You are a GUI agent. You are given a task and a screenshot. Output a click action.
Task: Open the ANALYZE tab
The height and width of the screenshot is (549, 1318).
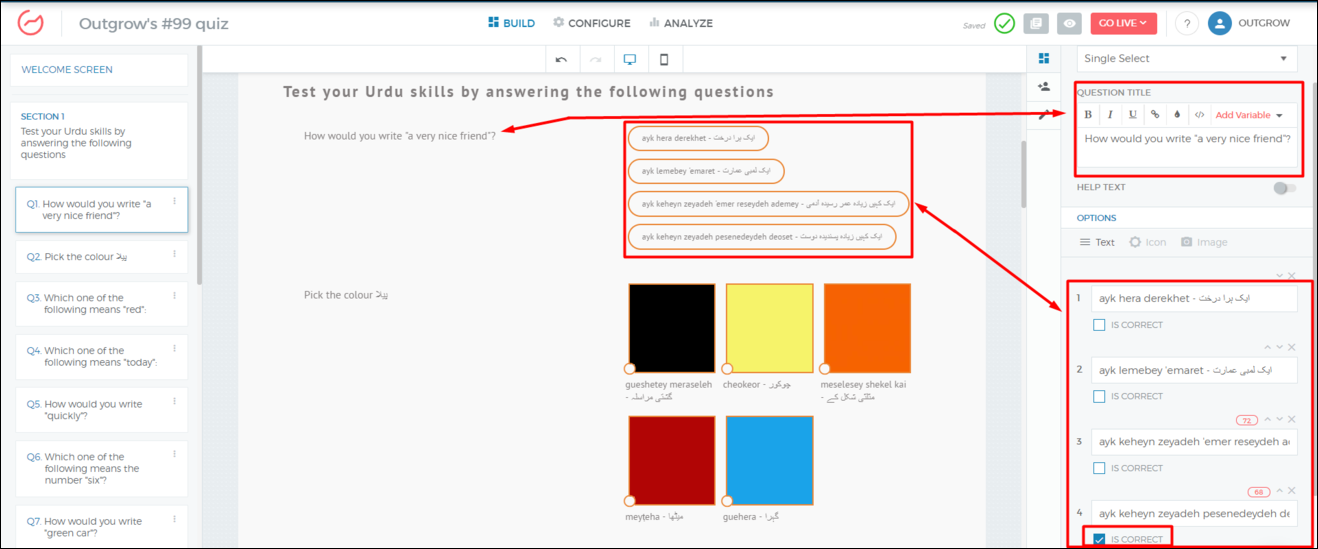coord(681,23)
